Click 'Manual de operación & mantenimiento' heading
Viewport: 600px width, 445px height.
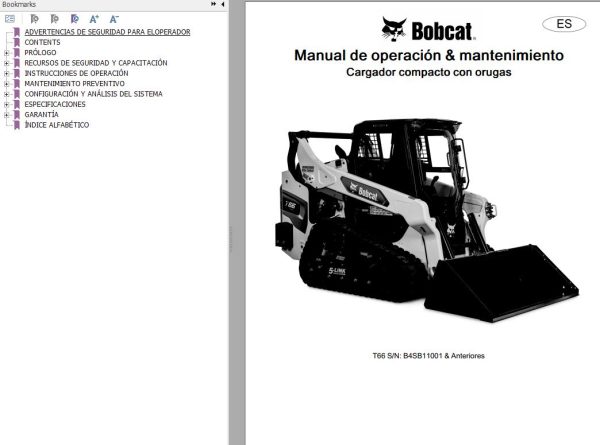pos(429,55)
